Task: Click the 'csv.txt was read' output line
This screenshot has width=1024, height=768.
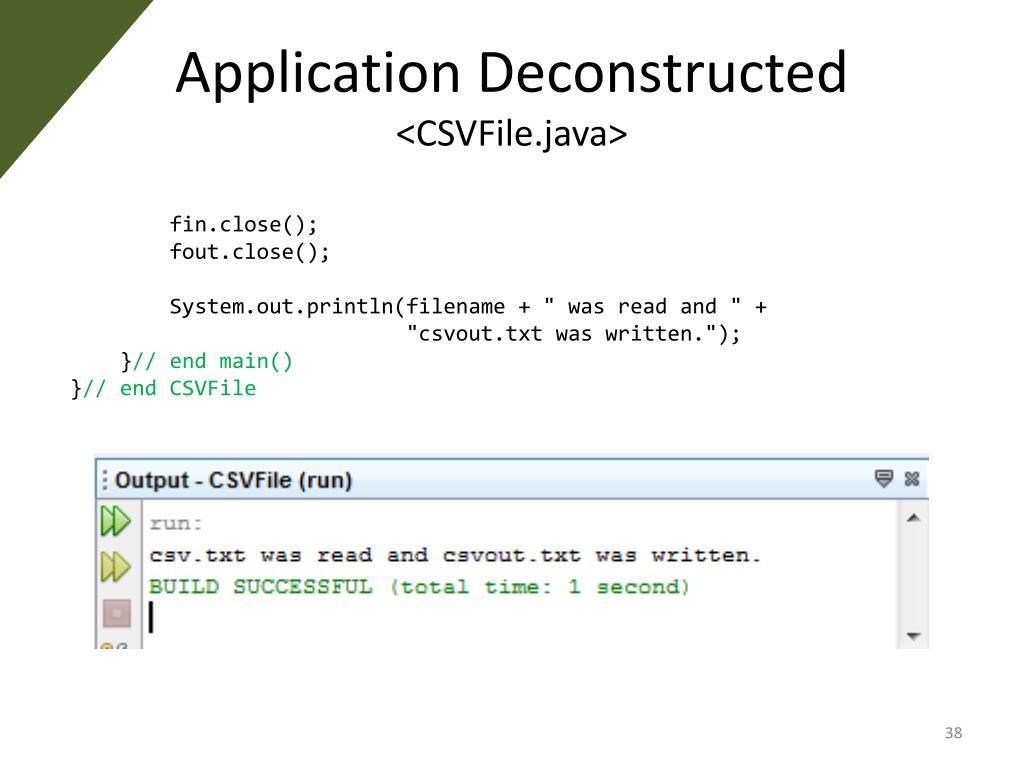Action: [x=455, y=556]
